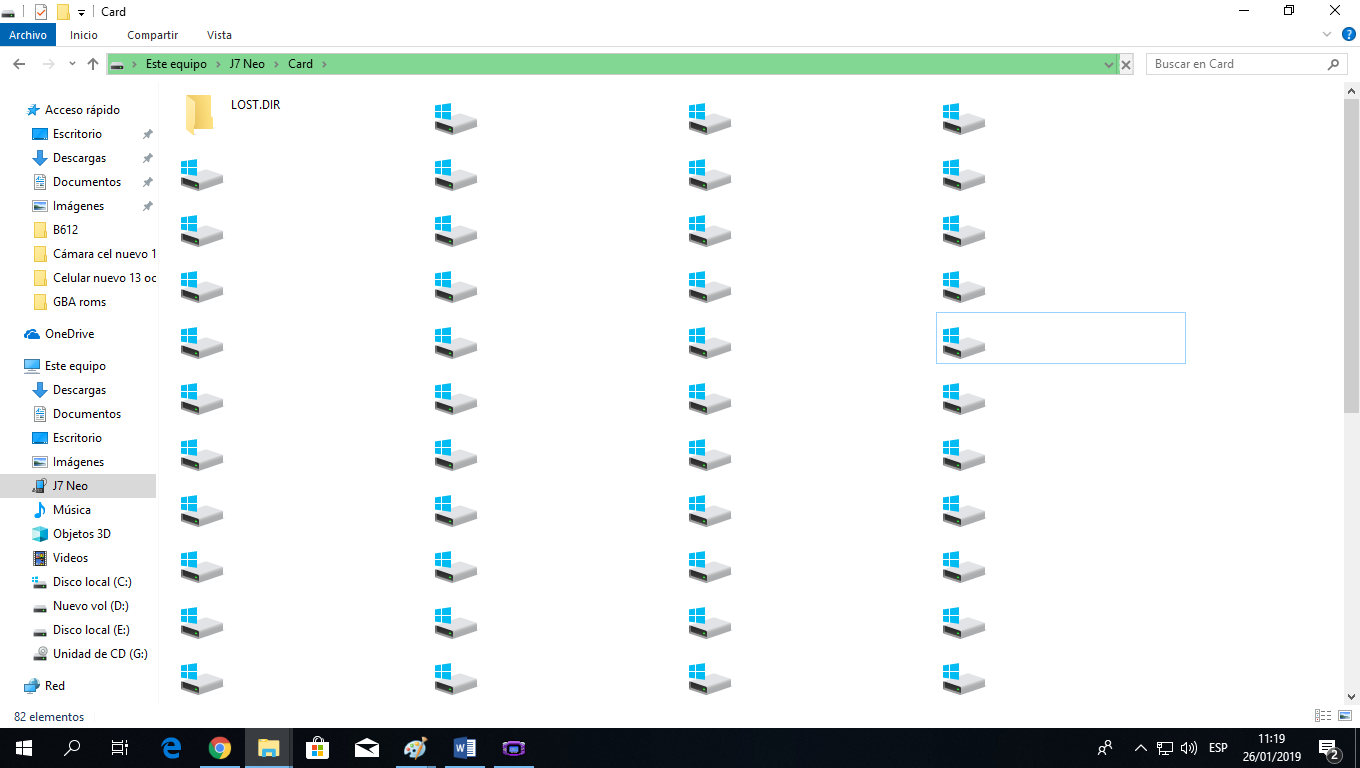This screenshot has height=768, width=1360.
Task: Click the '82 elementos' status text
Action: pos(49,717)
